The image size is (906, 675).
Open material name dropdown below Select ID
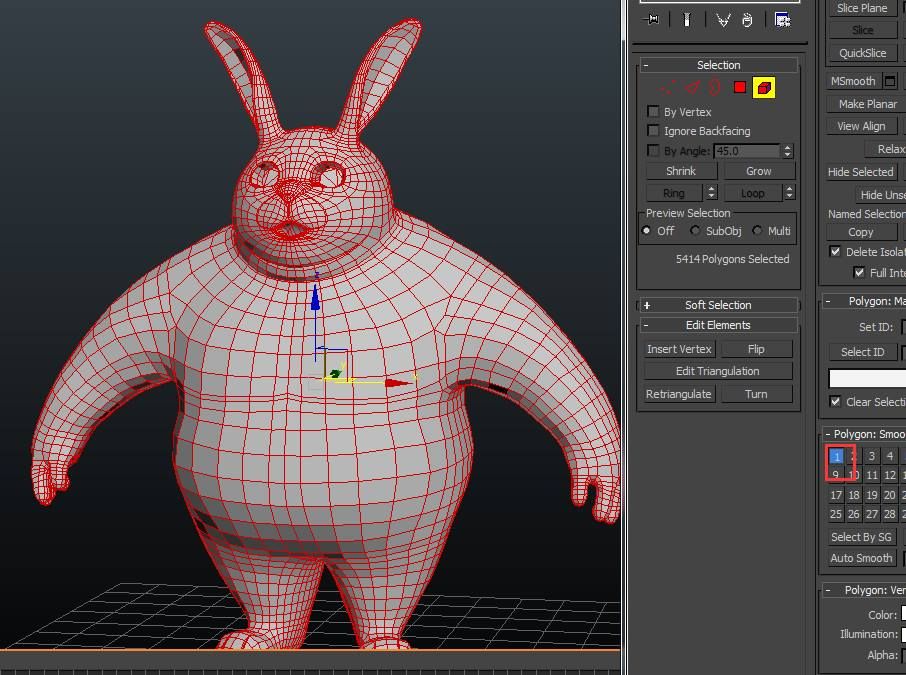tap(867, 379)
